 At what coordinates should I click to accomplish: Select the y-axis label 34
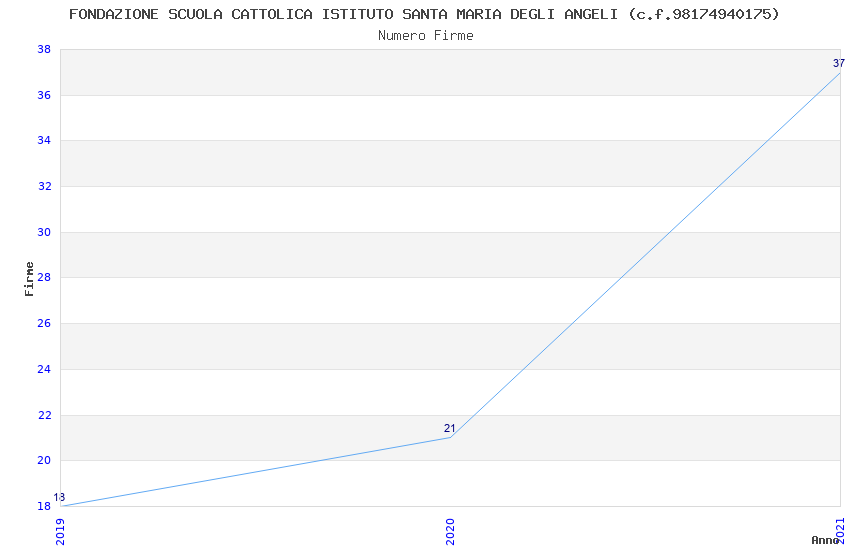[x=44, y=140]
